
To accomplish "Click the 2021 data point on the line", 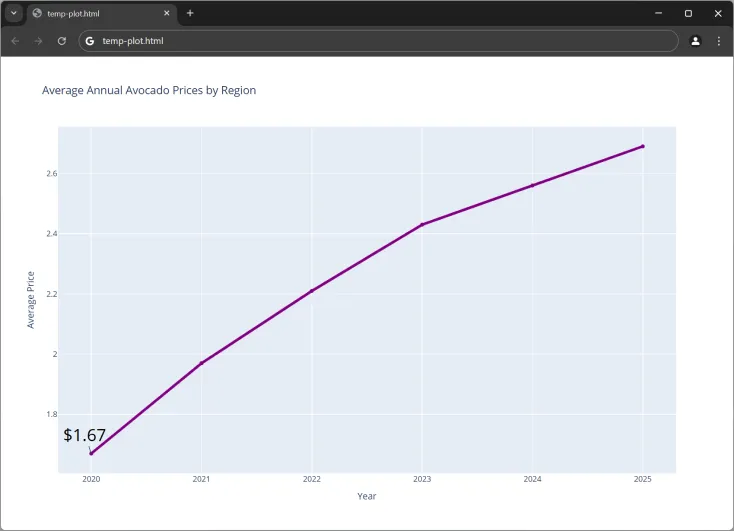I will 202,363.
